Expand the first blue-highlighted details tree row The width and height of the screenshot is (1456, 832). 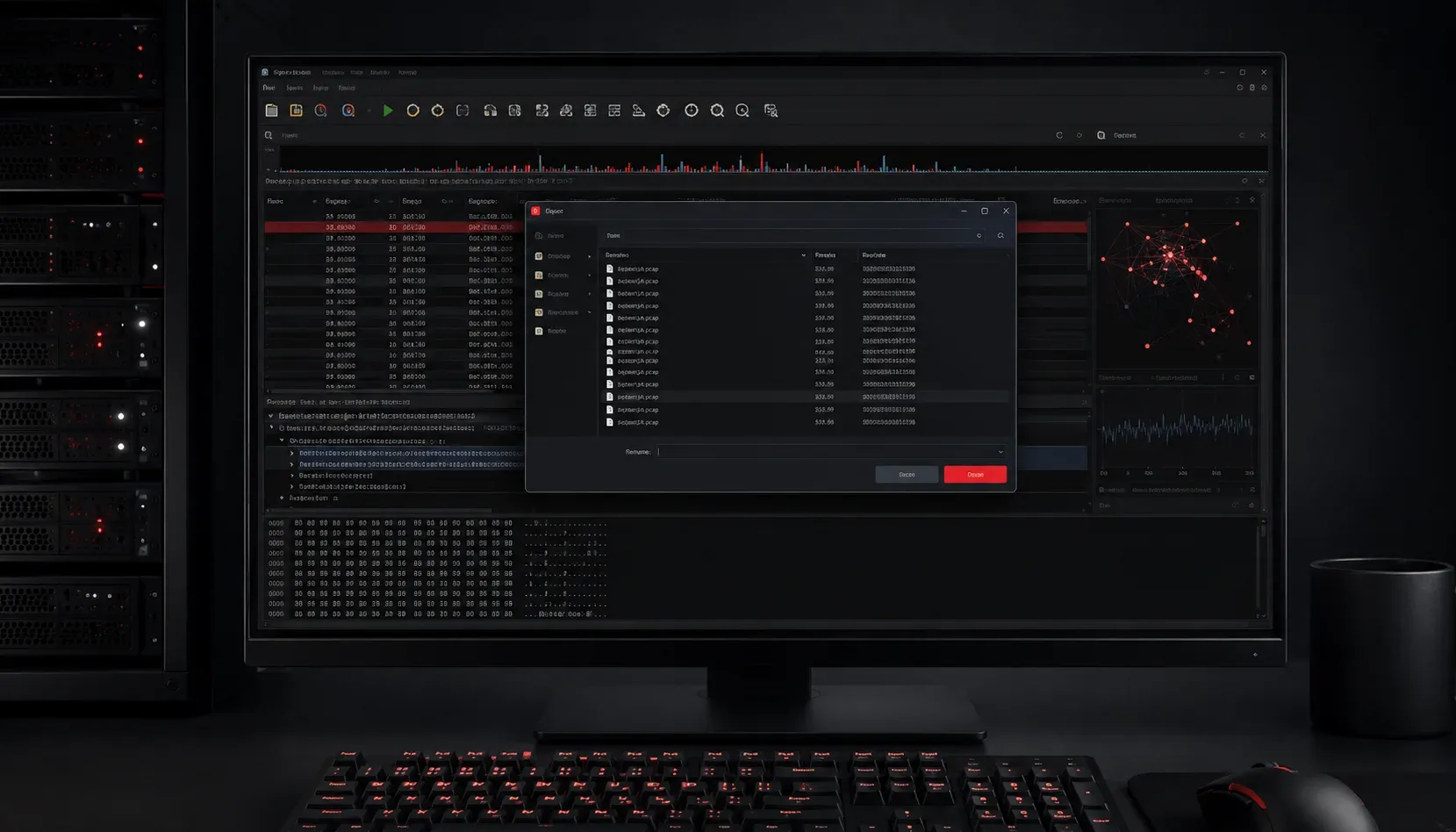[x=292, y=453]
